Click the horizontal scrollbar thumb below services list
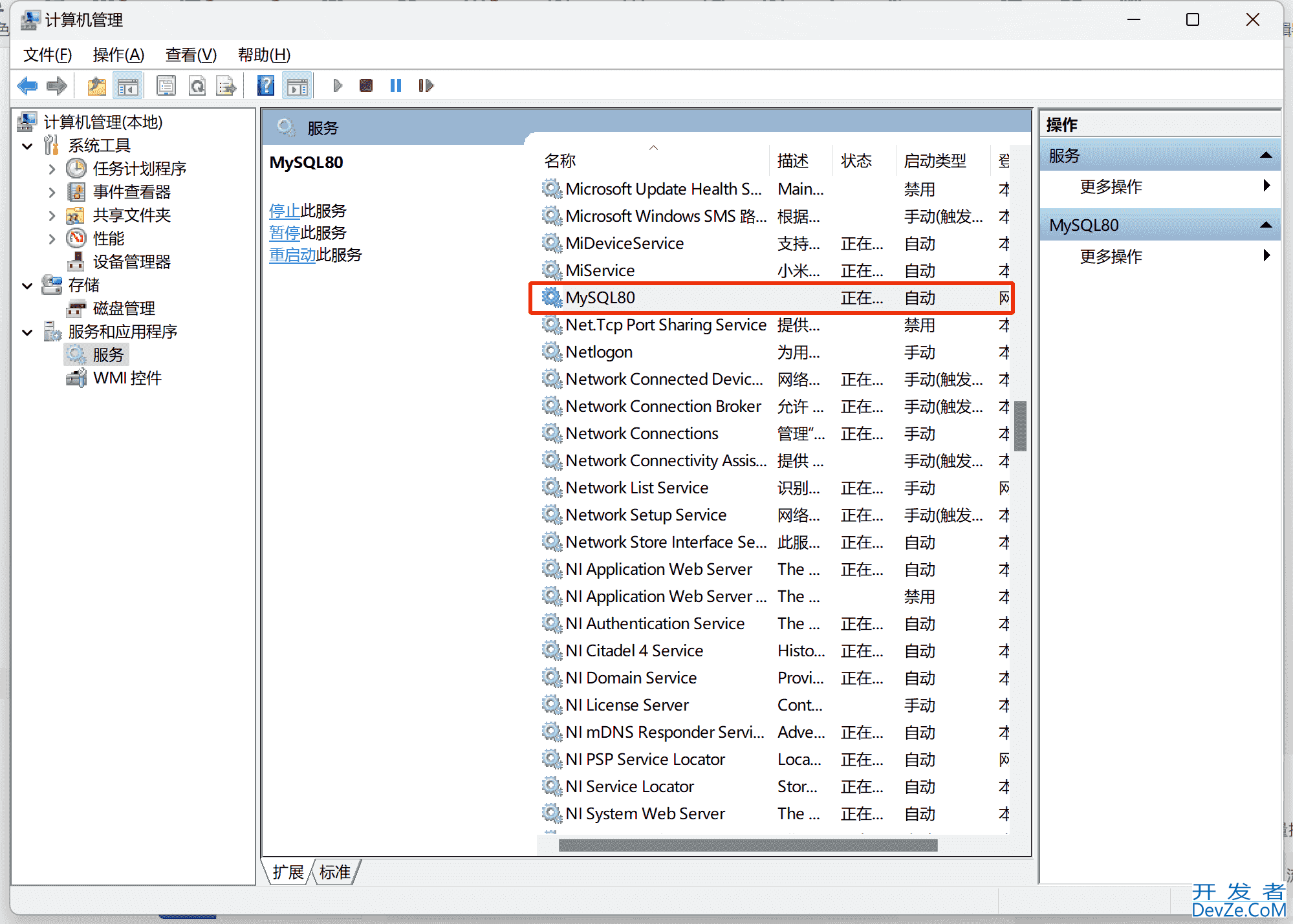The image size is (1293, 924). point(748,845)
